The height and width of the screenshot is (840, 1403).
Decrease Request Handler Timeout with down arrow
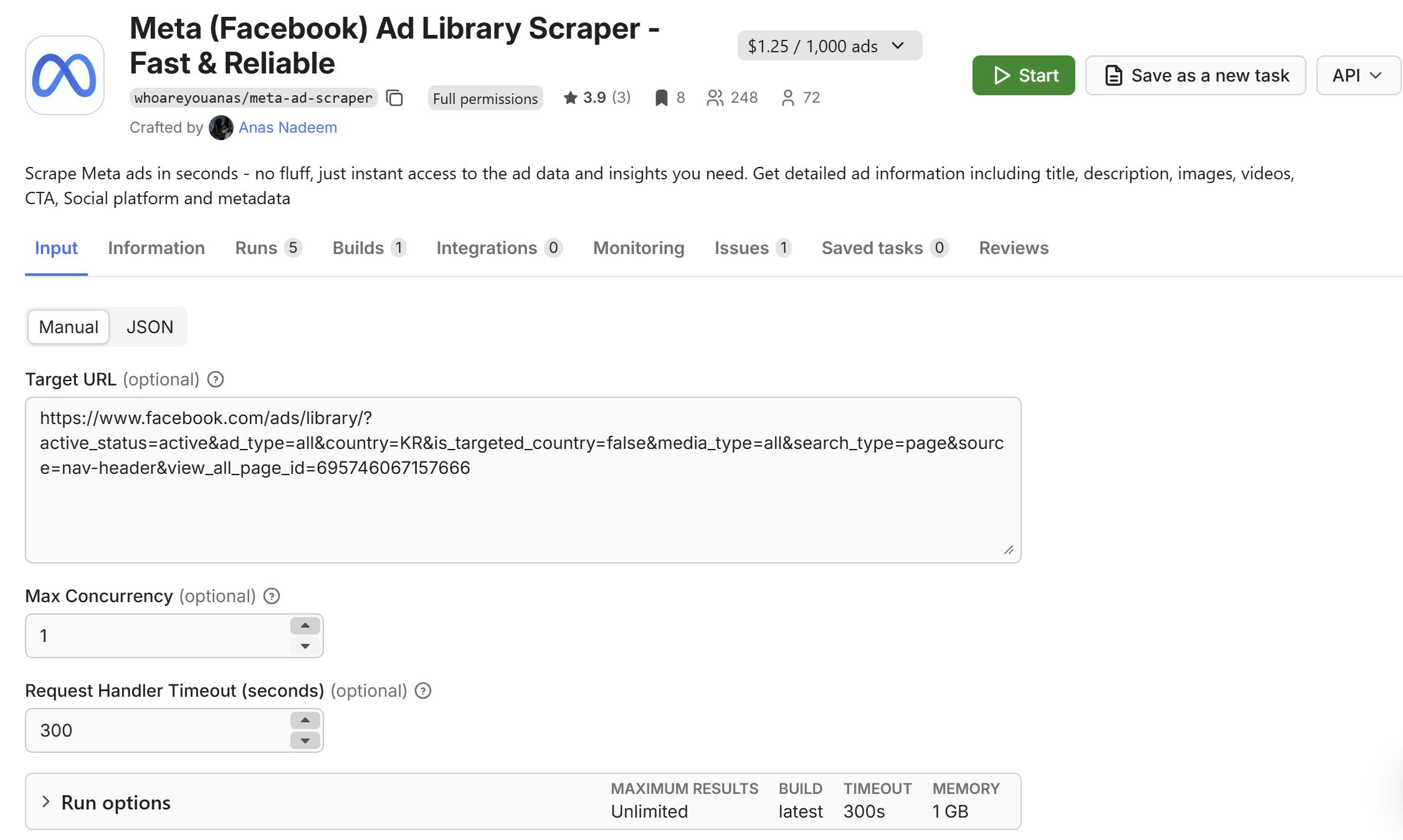305,740
